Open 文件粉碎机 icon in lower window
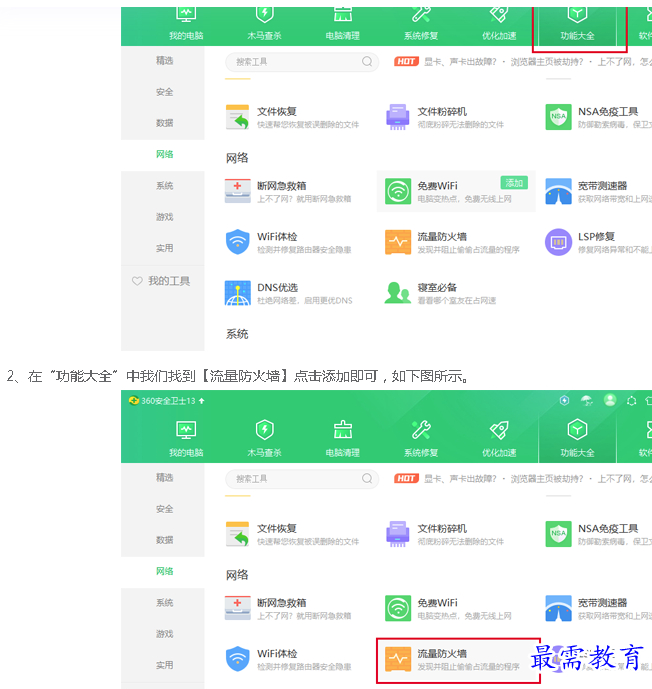This screenshot has width=652, height=689. 398,534
